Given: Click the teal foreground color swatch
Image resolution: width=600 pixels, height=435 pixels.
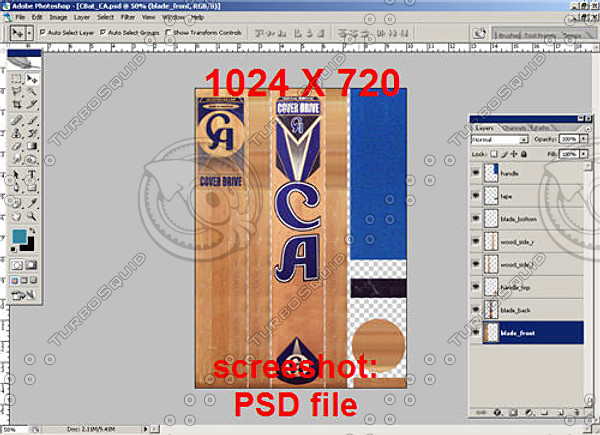Looking at the screenshot, I should coord(20,236).
